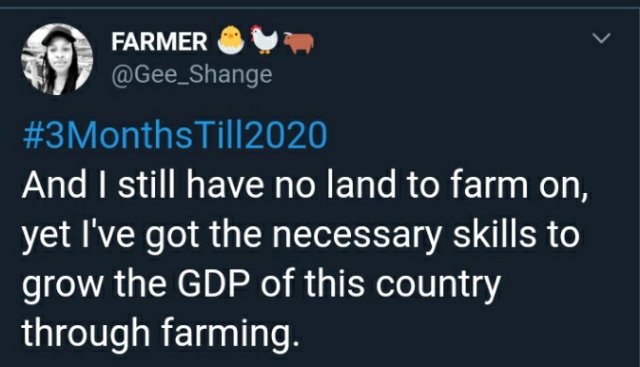This screenshot has width=640, height=367.
Task: Click the hatching chick emoji
Action: point(231,40)
